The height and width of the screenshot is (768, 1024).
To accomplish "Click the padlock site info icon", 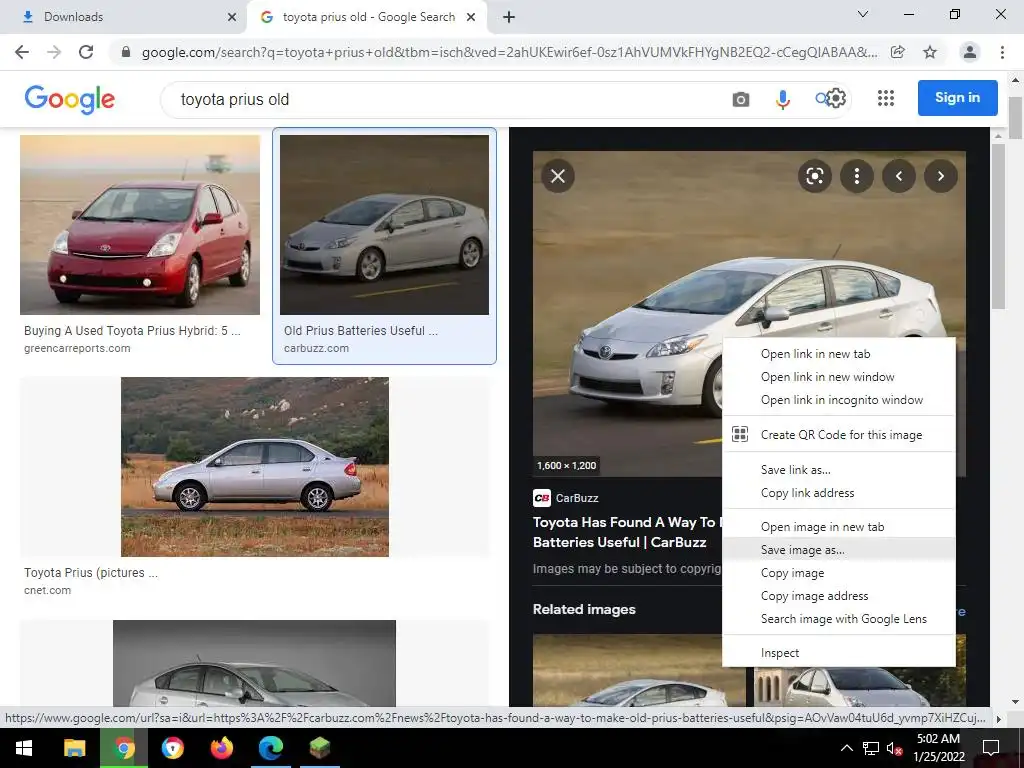I will (x=126, y=52).
